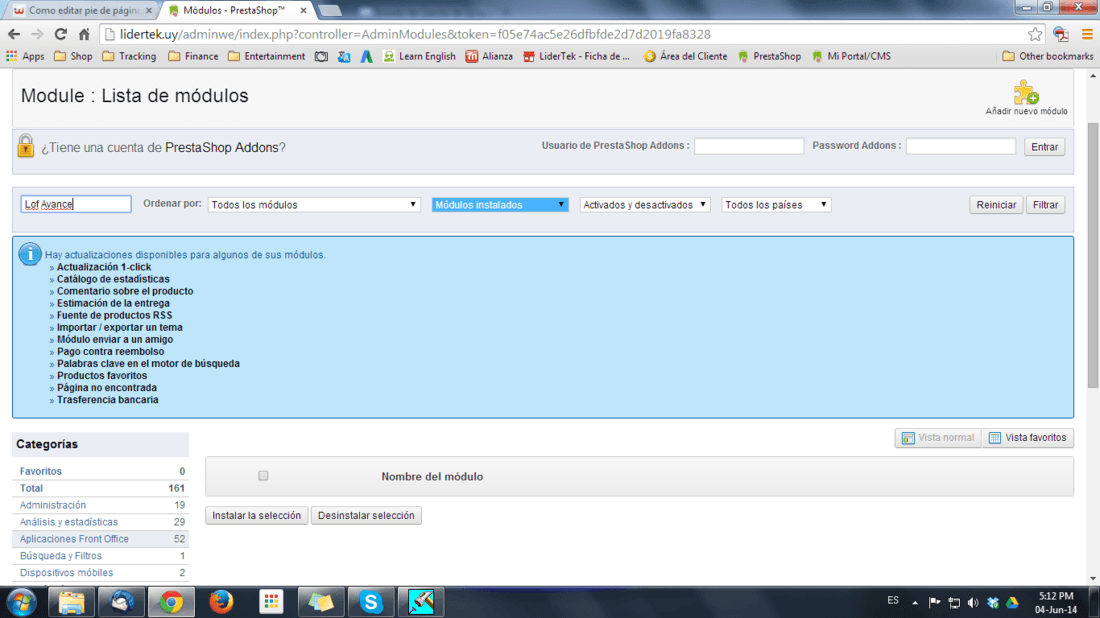Open a new browser tab

[x=330, y=11]
